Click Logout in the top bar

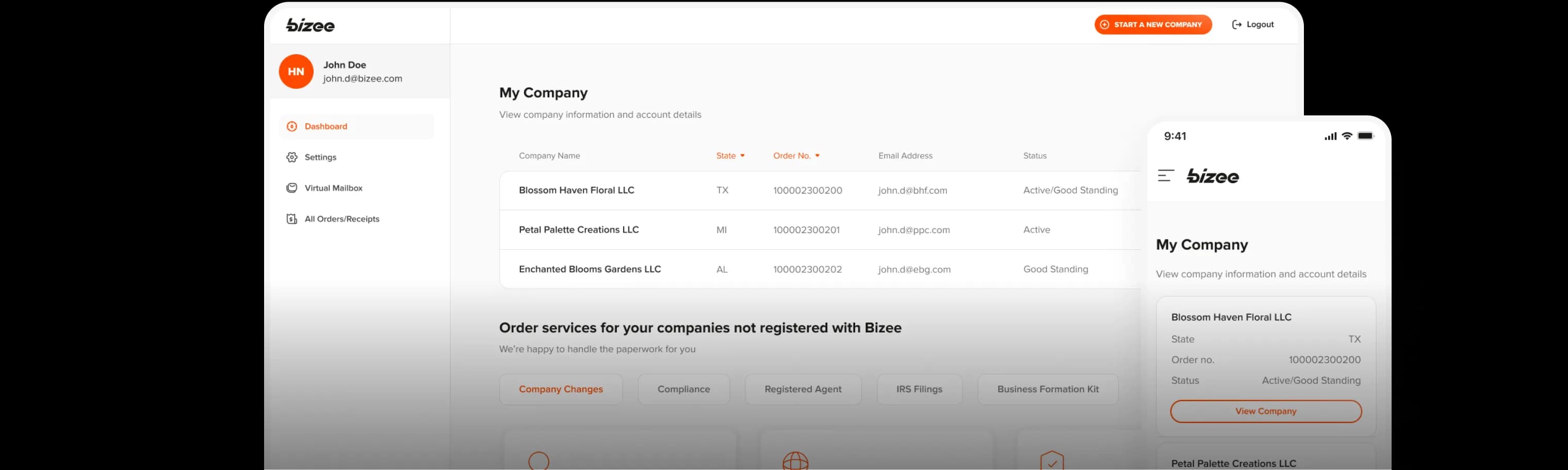pyautogui.click(x=1260, y=24)
